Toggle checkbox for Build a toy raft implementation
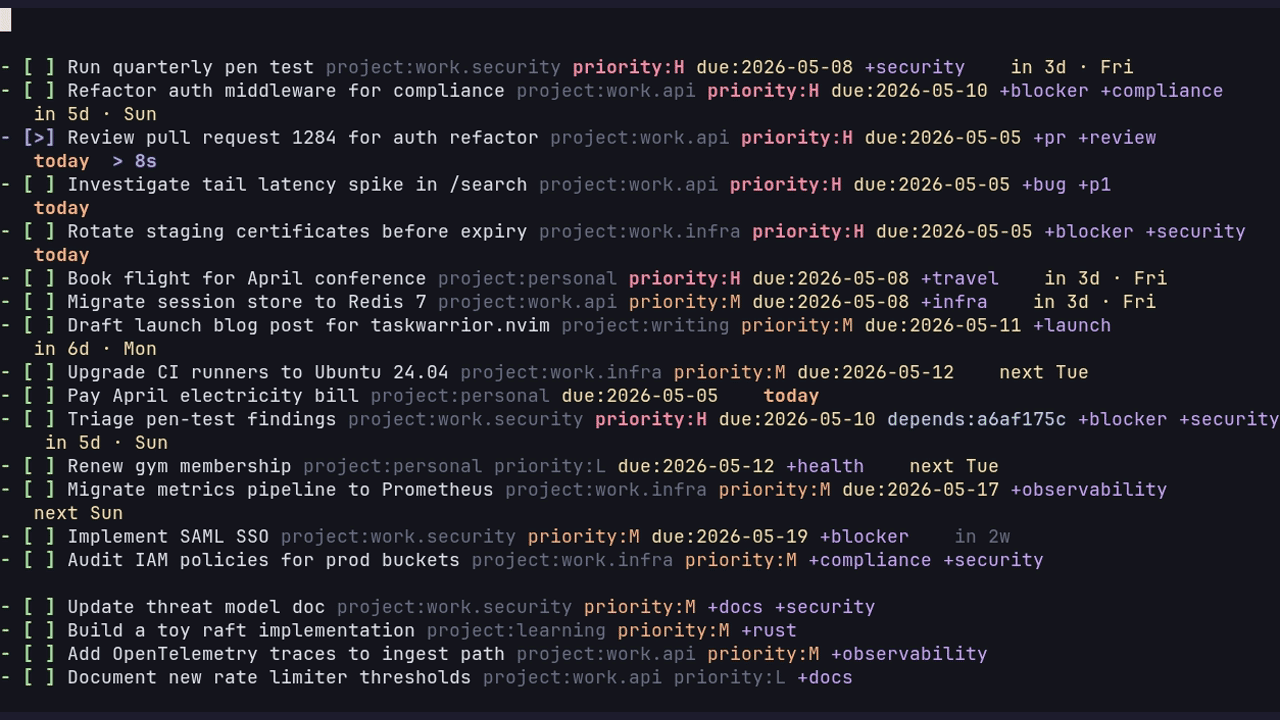Image resolution: width=1280 pixels, height=720 pixels. (x=39, y=631)
